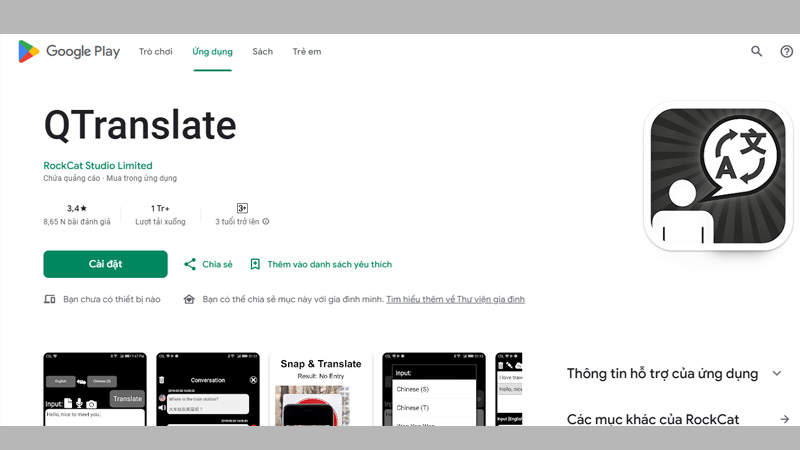Go to the Sách tab

[262, 51]
